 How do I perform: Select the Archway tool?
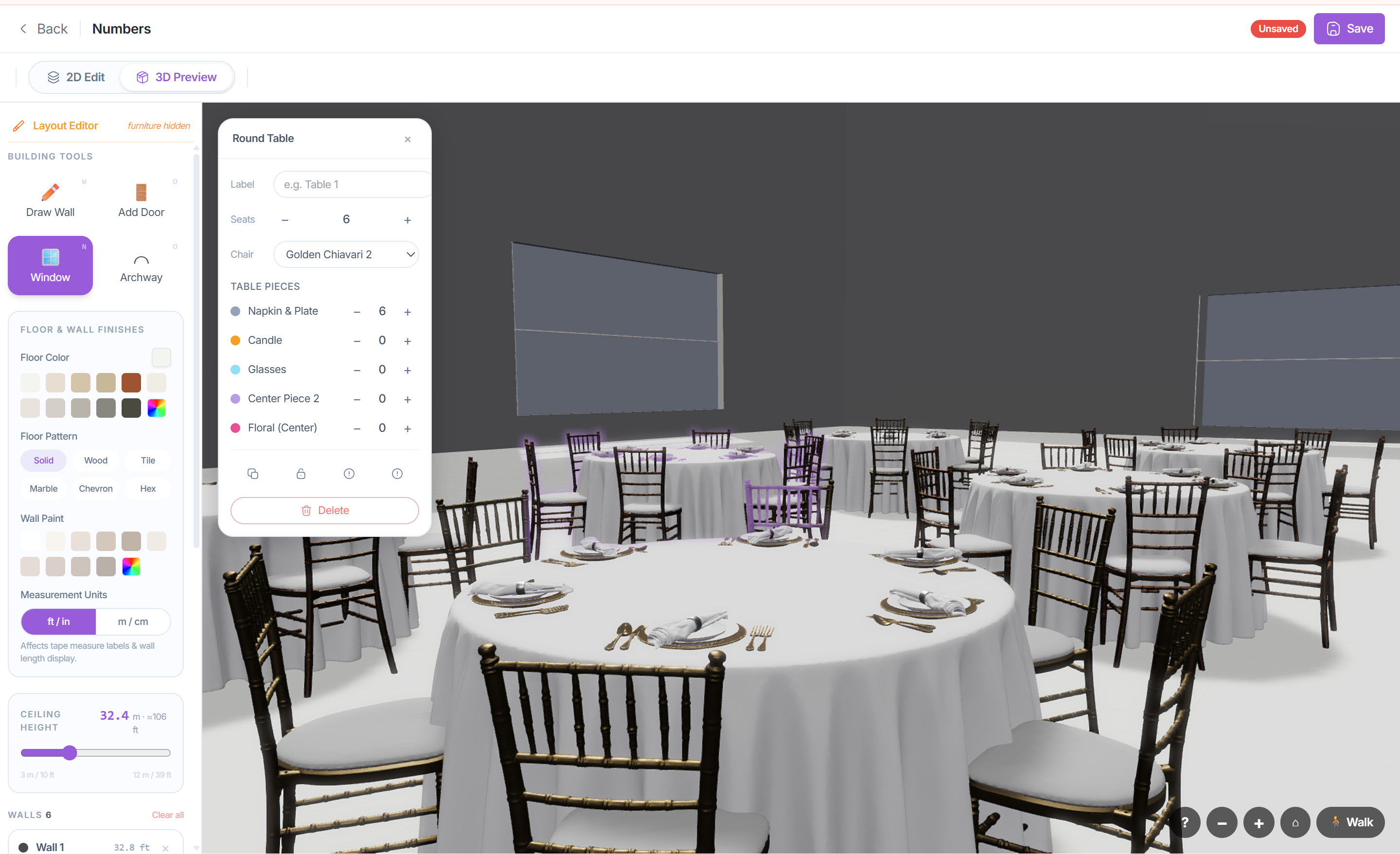tap(141, 267)
